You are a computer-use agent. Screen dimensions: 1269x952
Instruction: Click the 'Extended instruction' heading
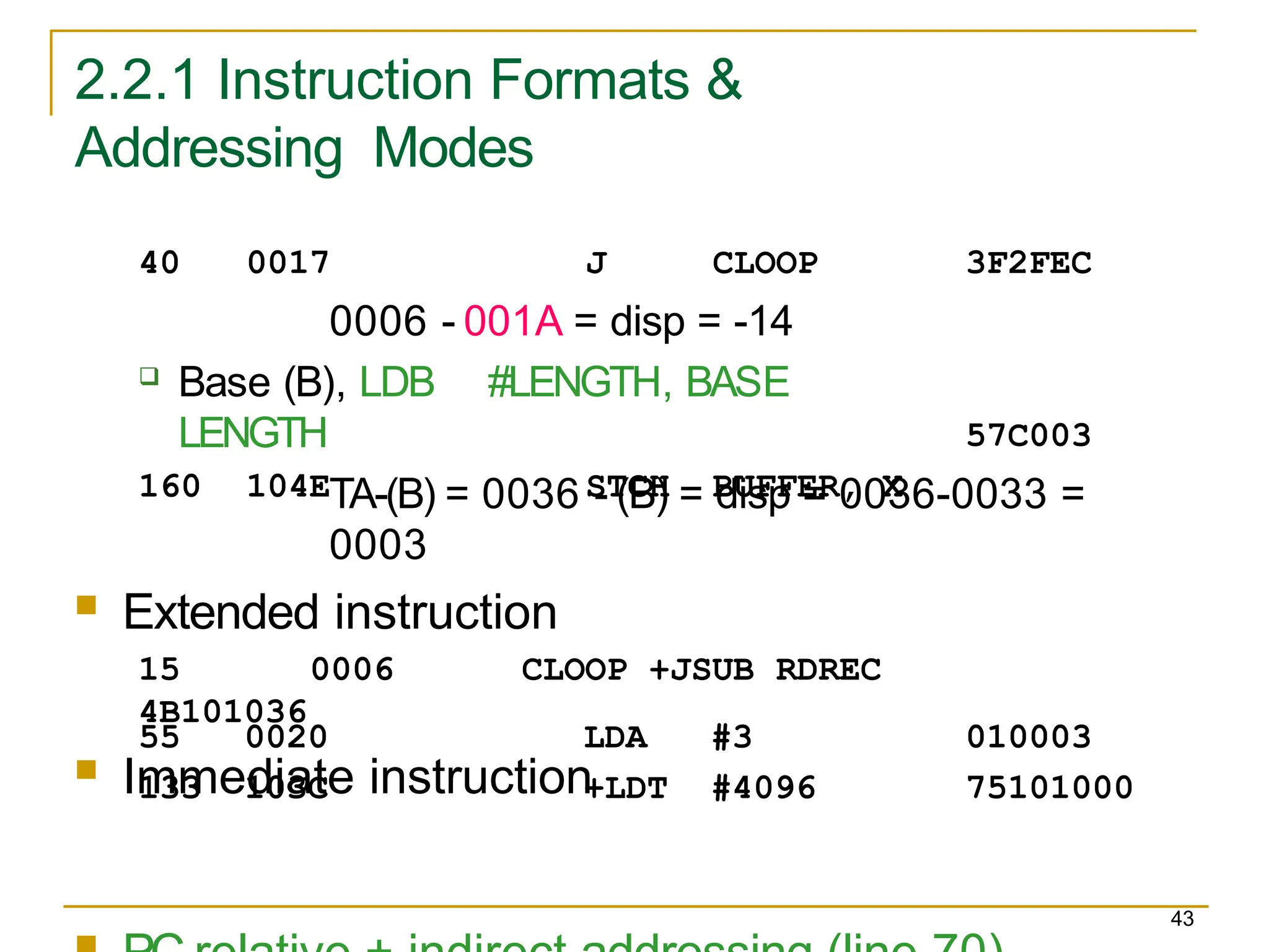pyautogui.click(x=340, y=612)
